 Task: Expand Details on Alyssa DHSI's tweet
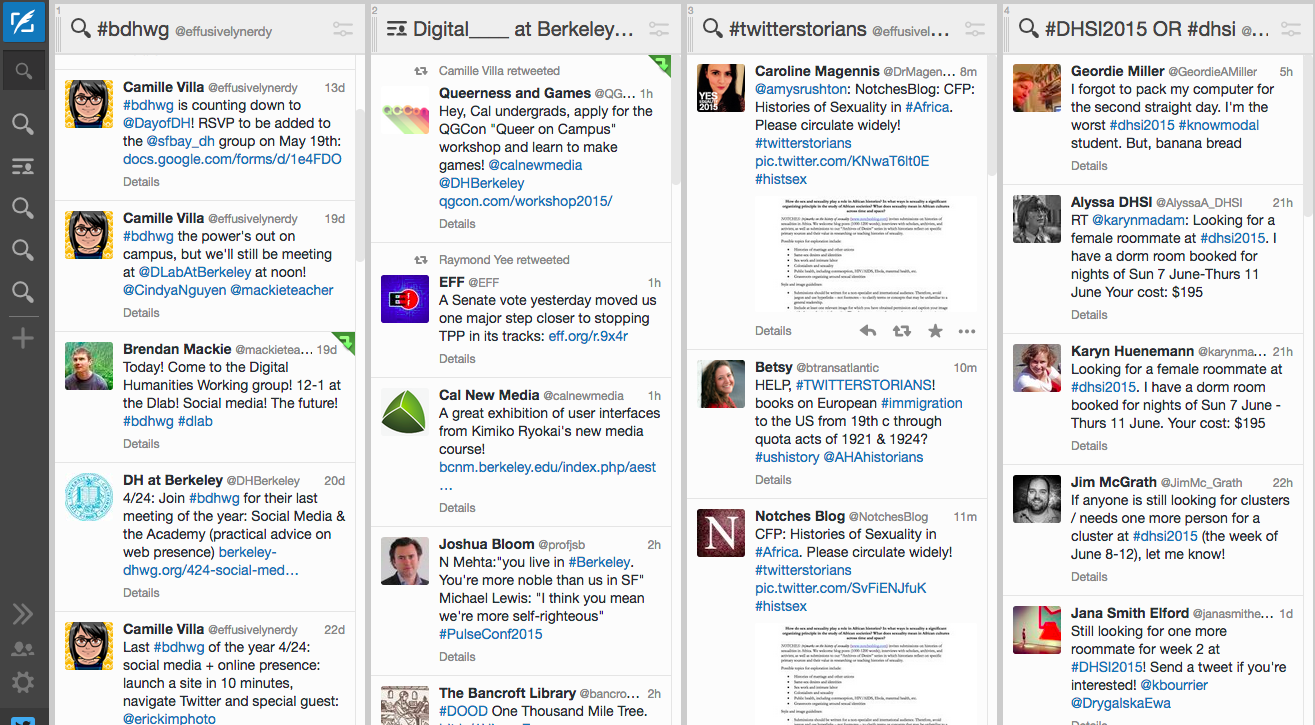tap(1089, 315)
